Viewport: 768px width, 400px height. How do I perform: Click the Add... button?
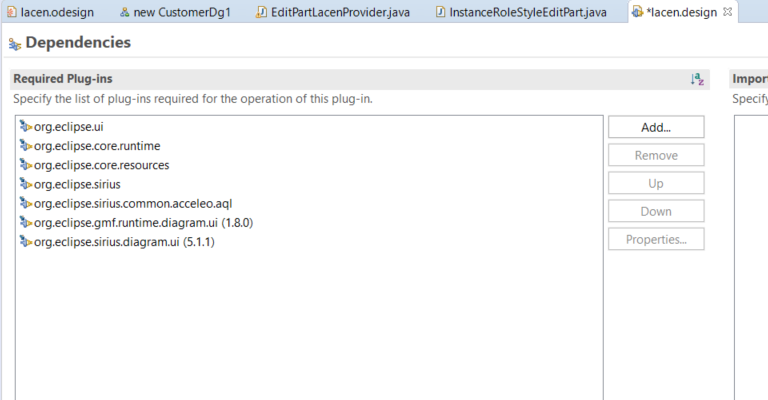(656, 127)
